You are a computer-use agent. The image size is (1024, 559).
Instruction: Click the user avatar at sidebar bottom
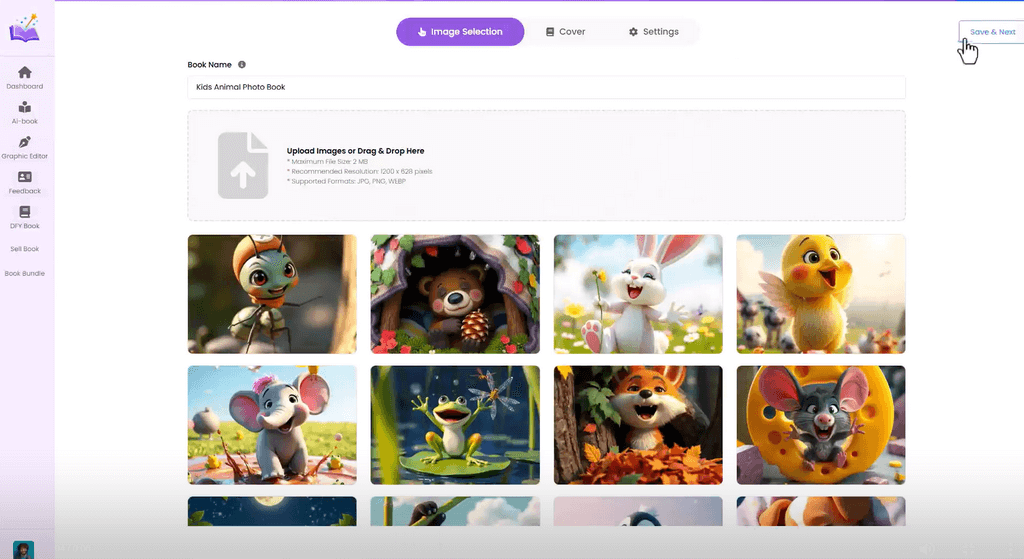pyautogui.click(x=24, y=550)
